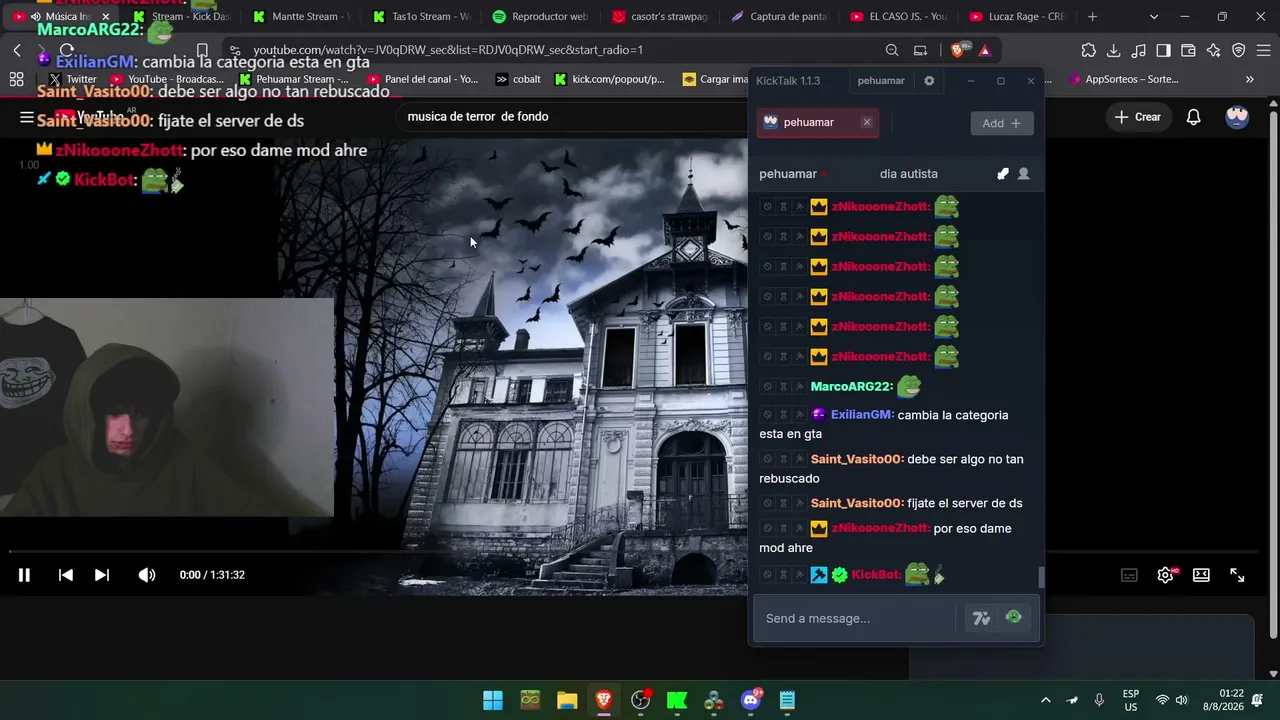This screenshot has height=720, width=1280.
Task: Open the Windows Start menu
Action: [x=493, y=700]
